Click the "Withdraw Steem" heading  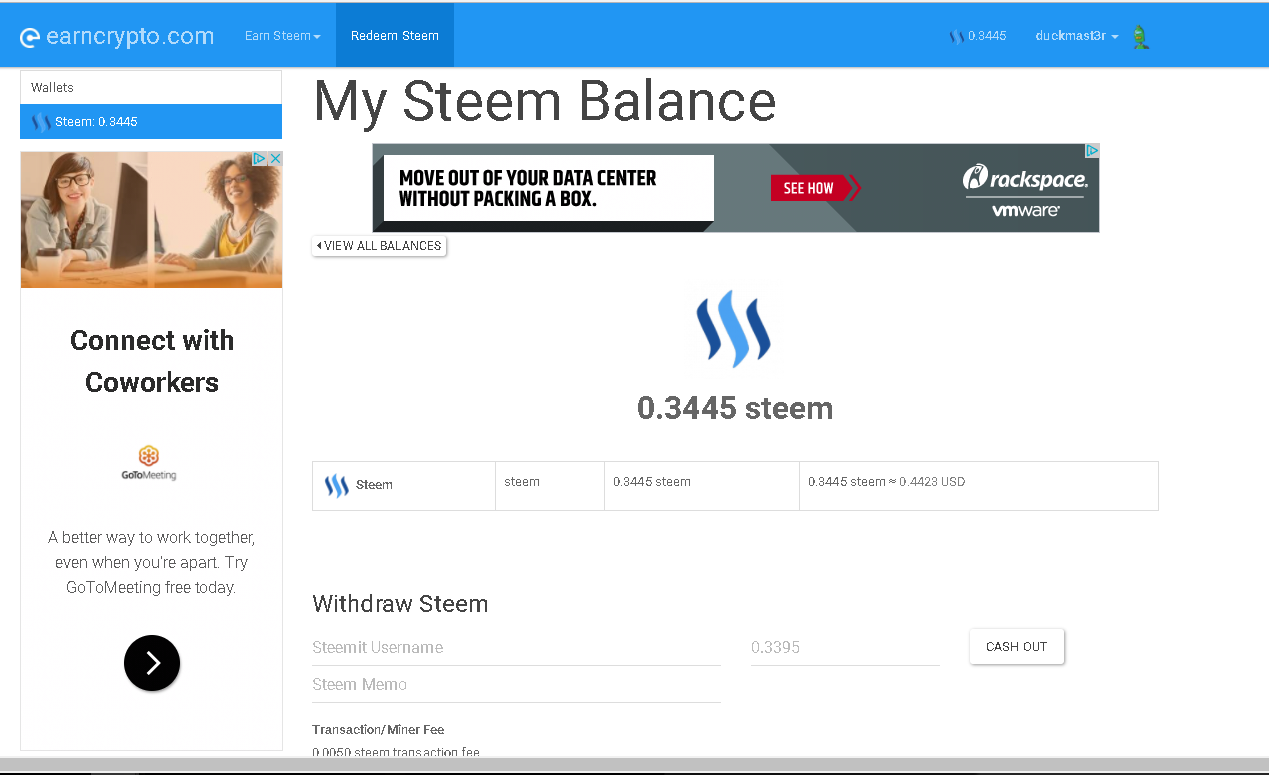coord(400,604)
